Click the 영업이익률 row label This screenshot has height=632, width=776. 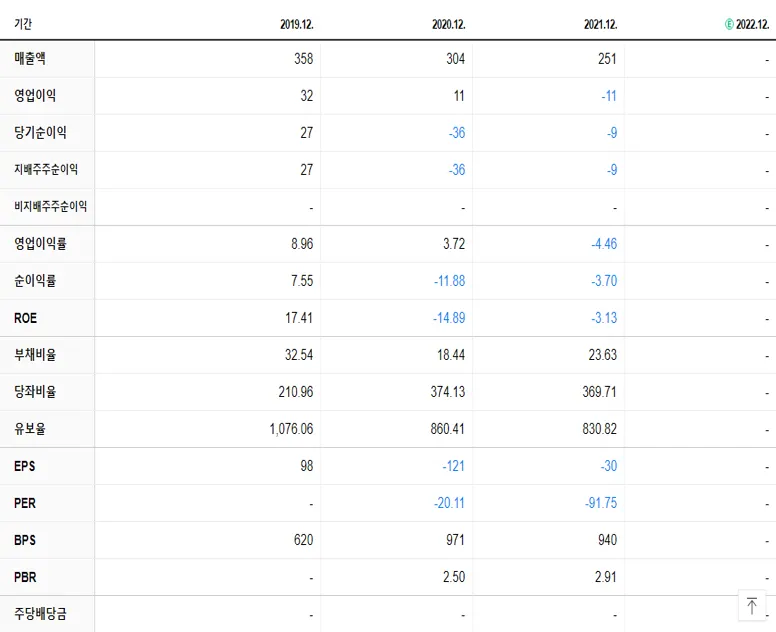[x=40, y=243]
